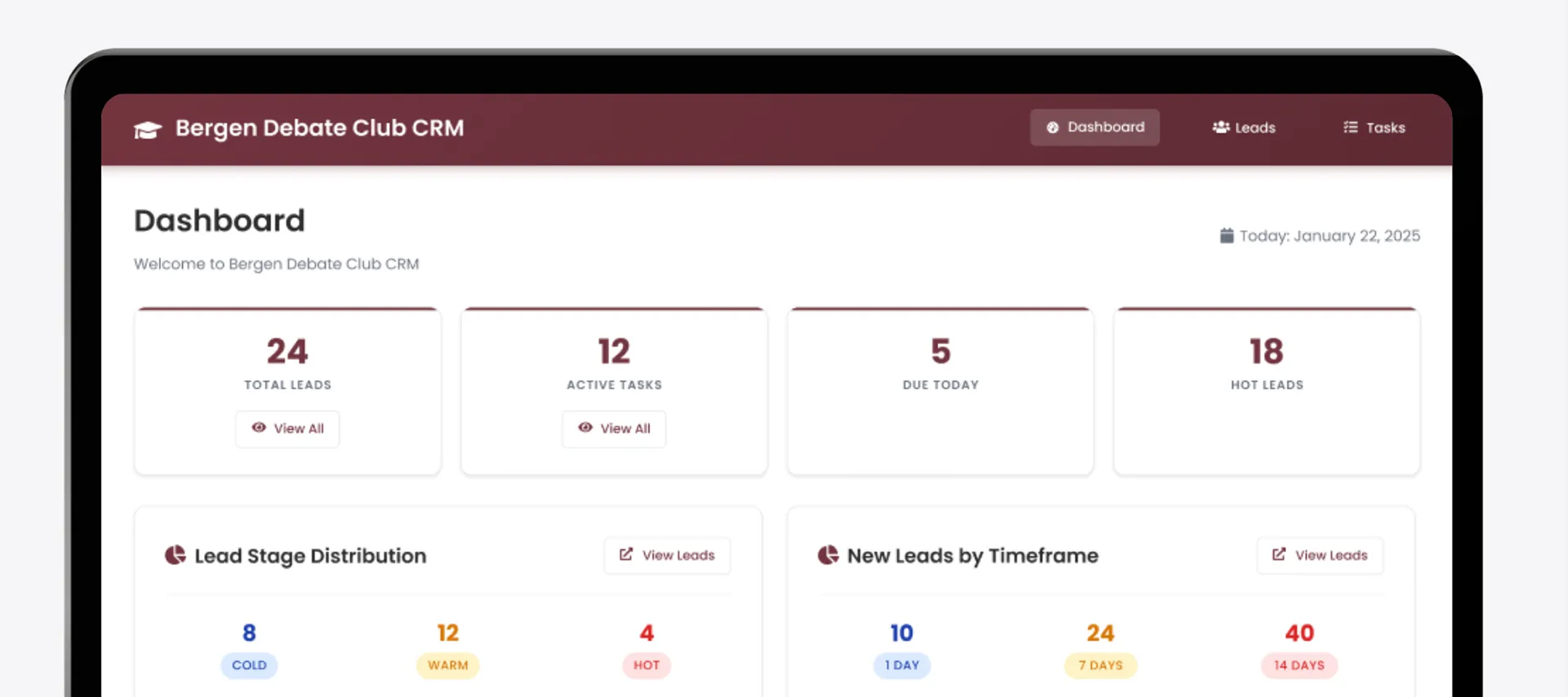Click the cold count number 8
1568x697 pixels.
[249, 633]
